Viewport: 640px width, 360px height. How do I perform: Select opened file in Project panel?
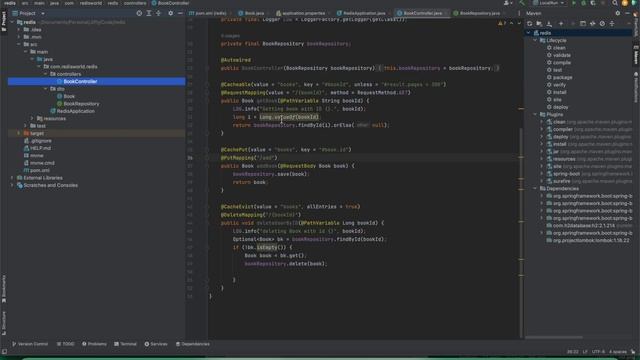pyautogui.click(x=139, y=13)
